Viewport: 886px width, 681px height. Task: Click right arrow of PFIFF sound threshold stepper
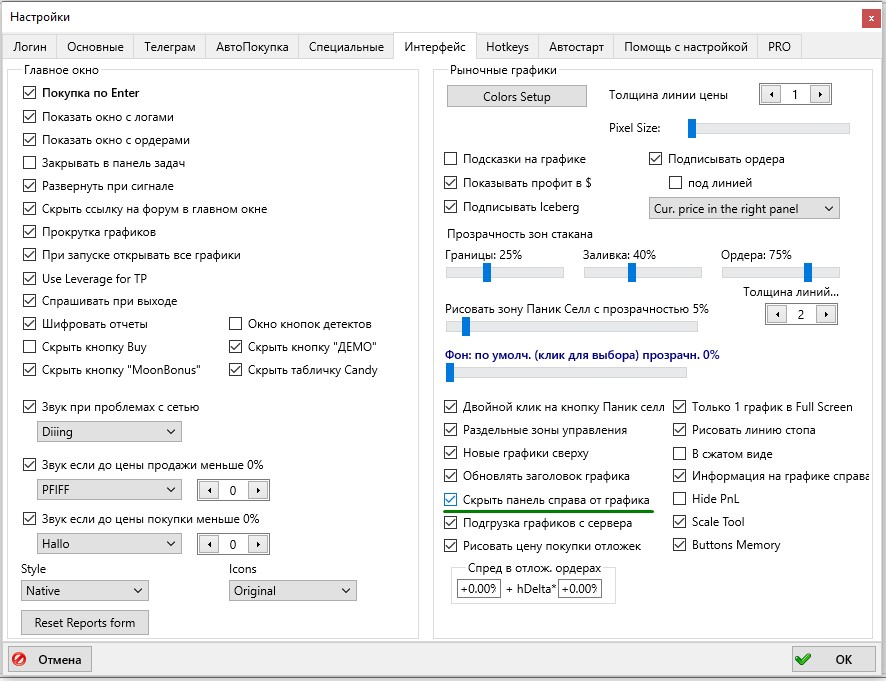tap(258, 490)
